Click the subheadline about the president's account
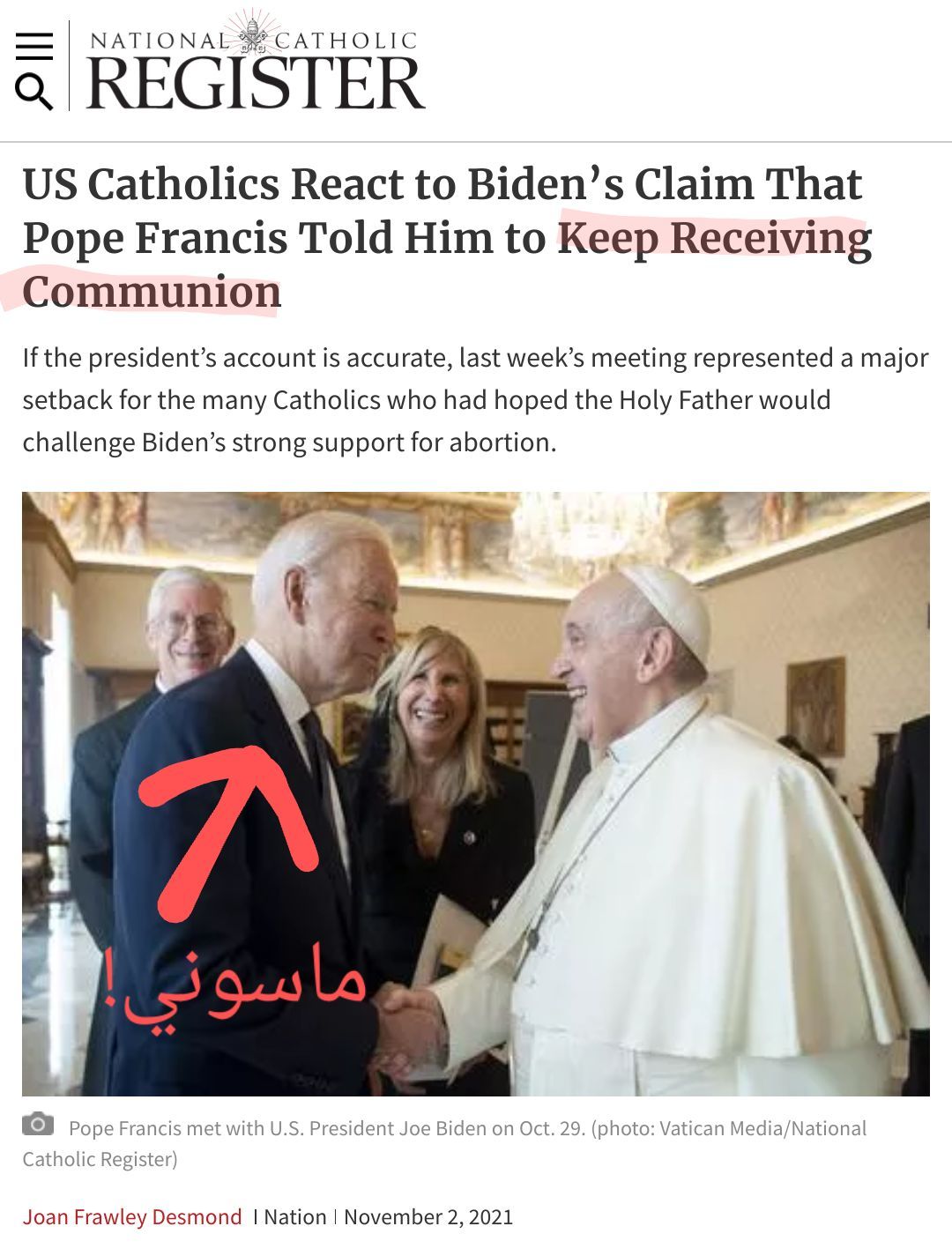This screenshot has width=952, height=1256. (x=476, y=400)
